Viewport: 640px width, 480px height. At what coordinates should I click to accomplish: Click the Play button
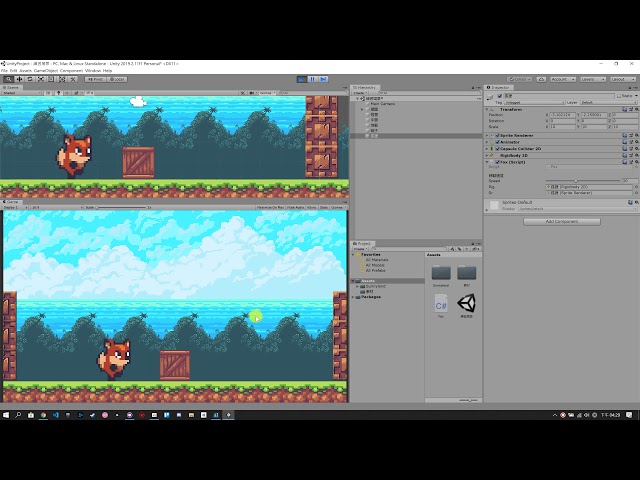[302, 79]
